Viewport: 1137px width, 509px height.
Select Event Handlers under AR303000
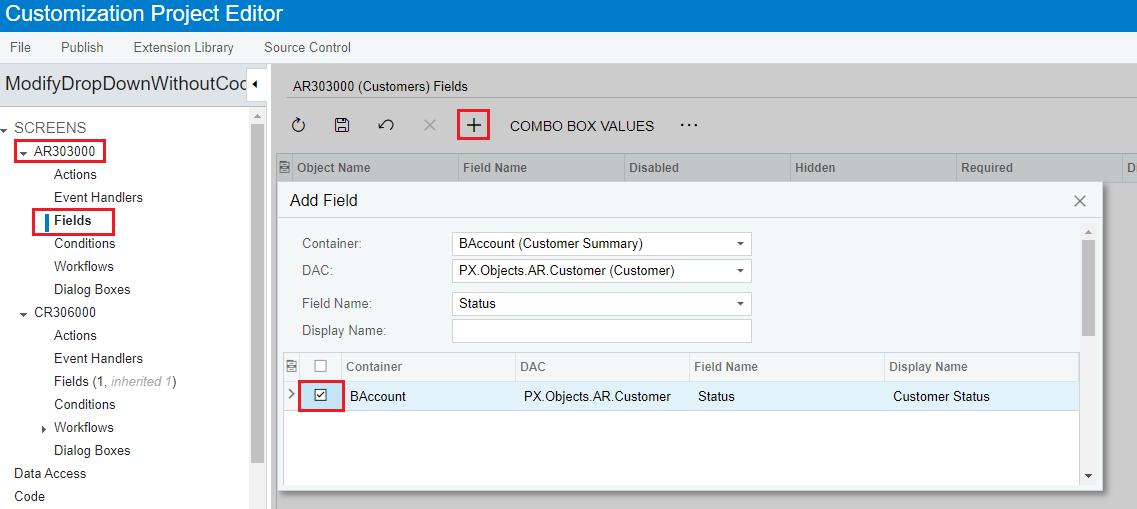point(98,197)
